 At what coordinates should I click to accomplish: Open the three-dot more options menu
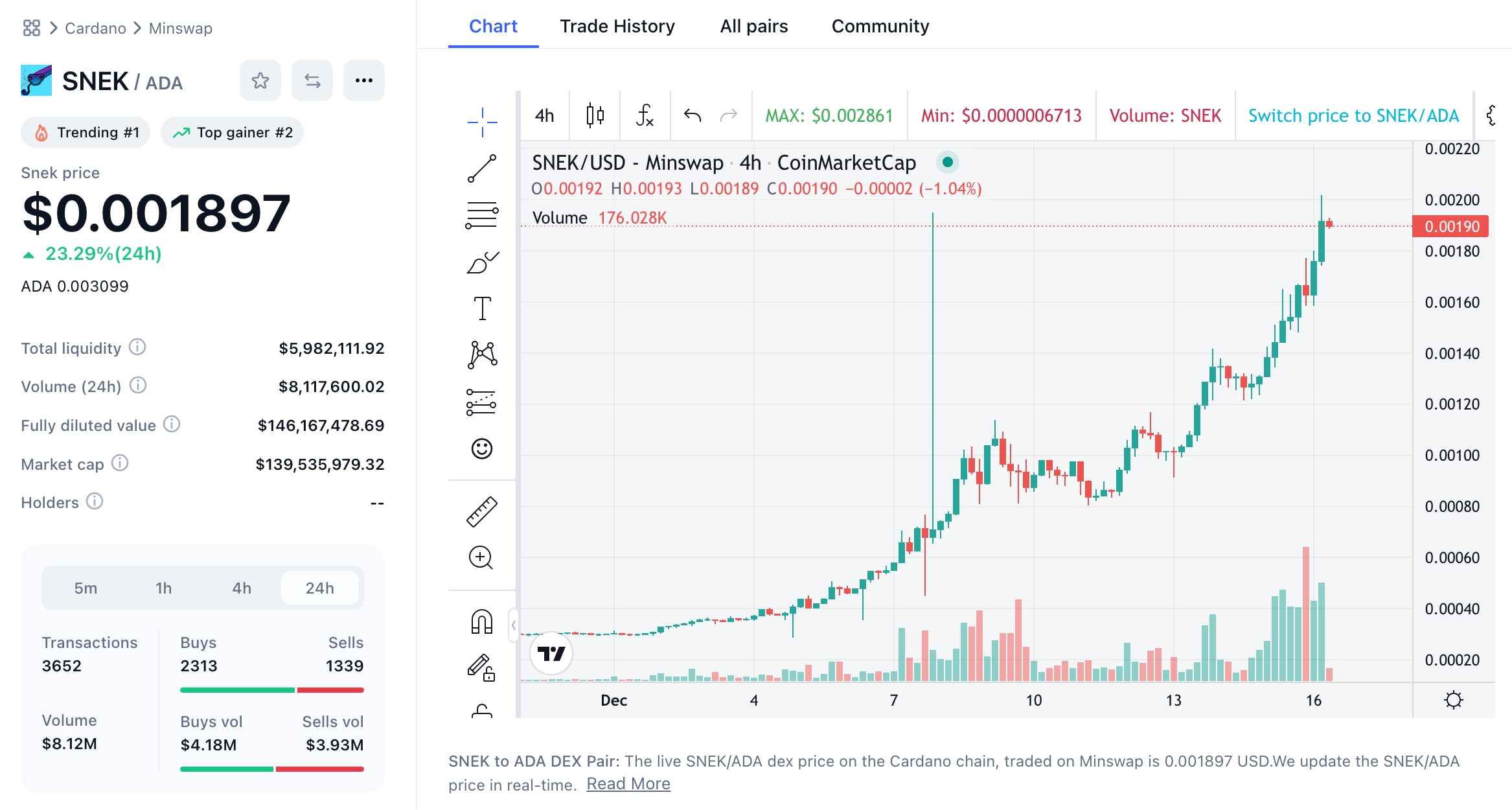(364, 80)
